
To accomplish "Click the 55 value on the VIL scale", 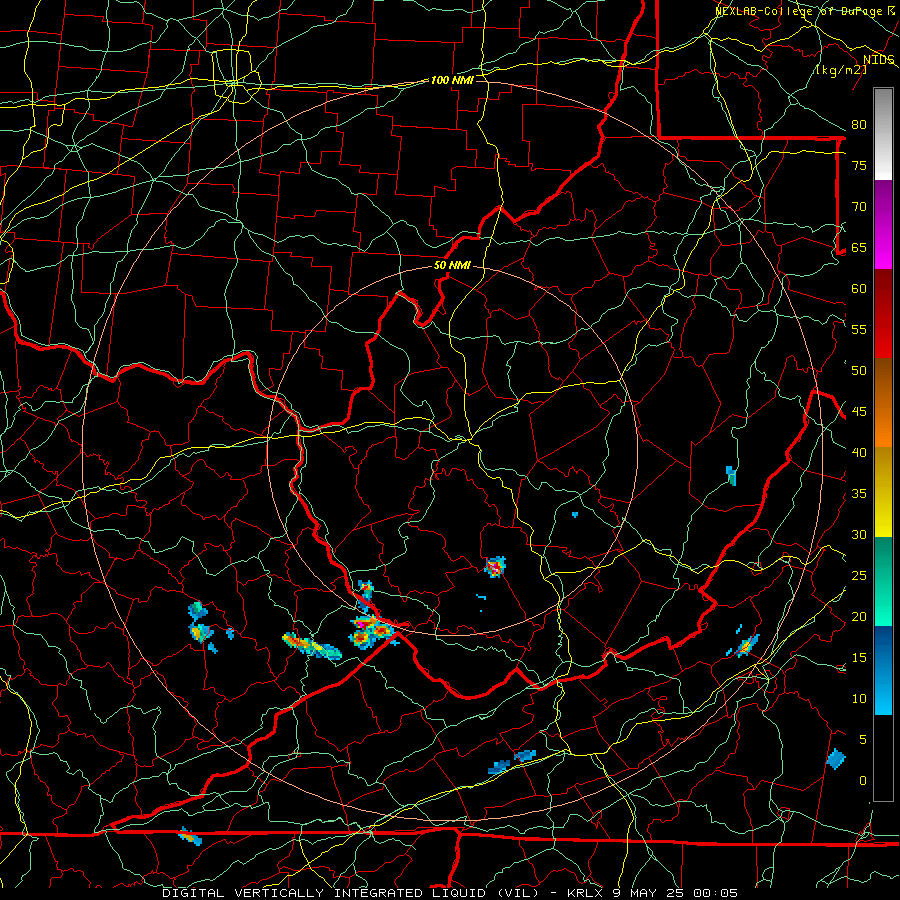I will click(859, 329).
